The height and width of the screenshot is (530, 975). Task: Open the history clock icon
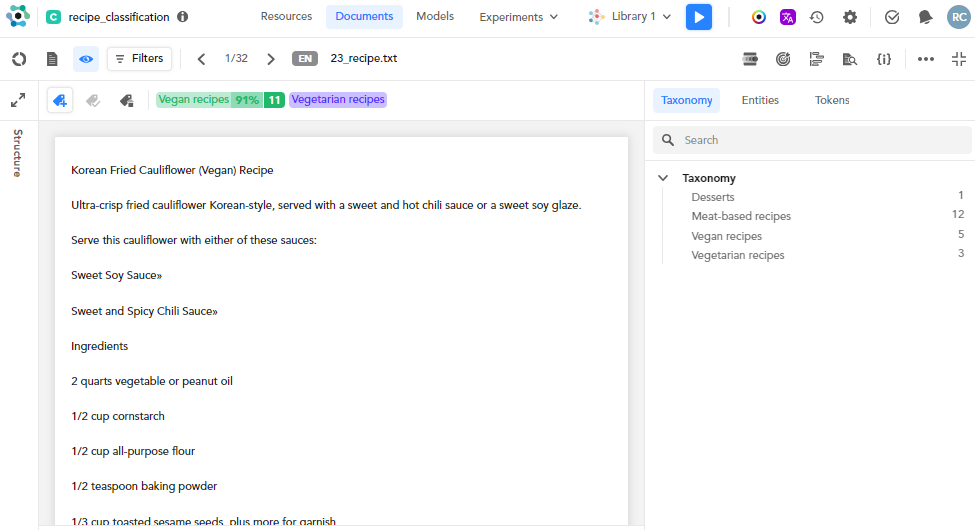(817, 17)
